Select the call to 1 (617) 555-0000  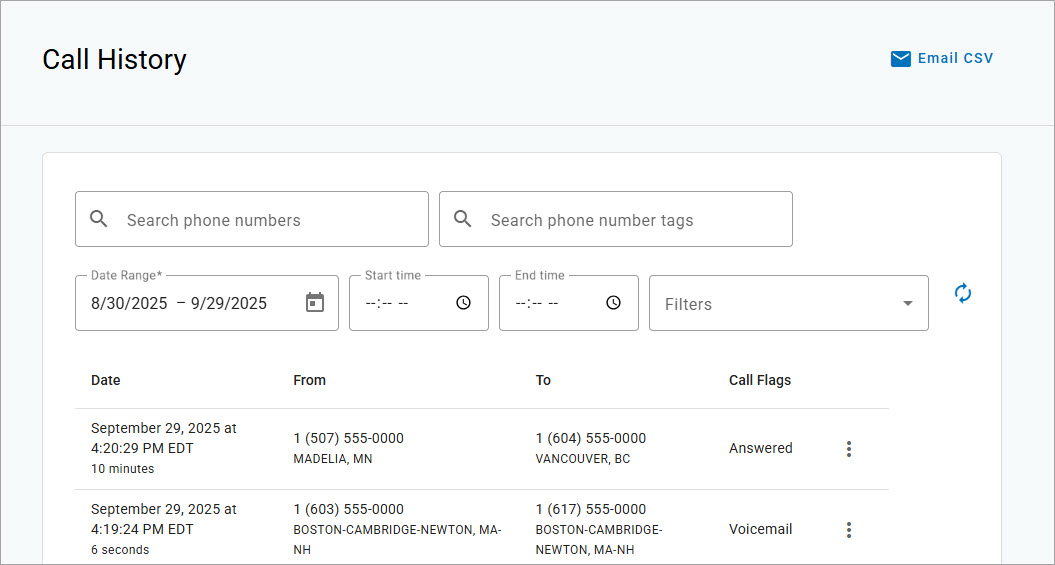(590, 509)
